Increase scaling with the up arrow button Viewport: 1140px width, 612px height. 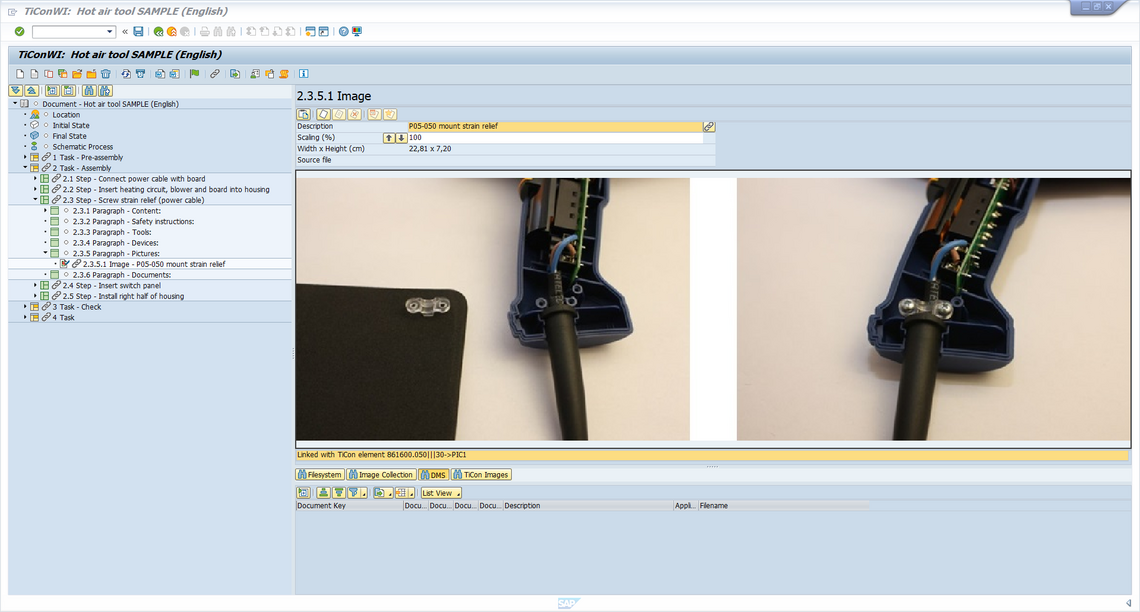pos(389,138)
